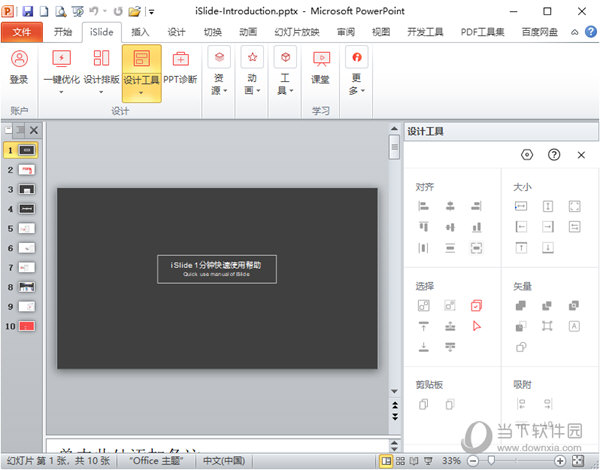Click the first shape union icon under 矢量
The image size is (600, 470).
coord(521,305)
